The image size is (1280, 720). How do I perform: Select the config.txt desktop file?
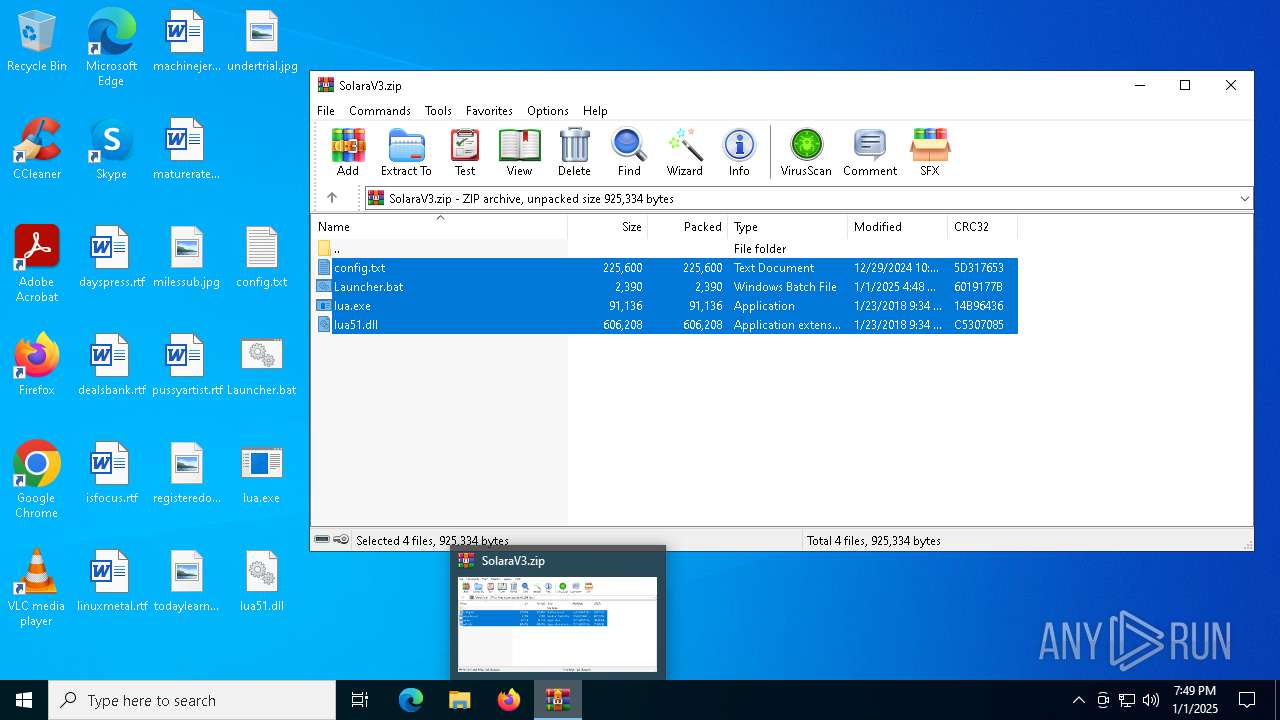(x=262, y=257)
